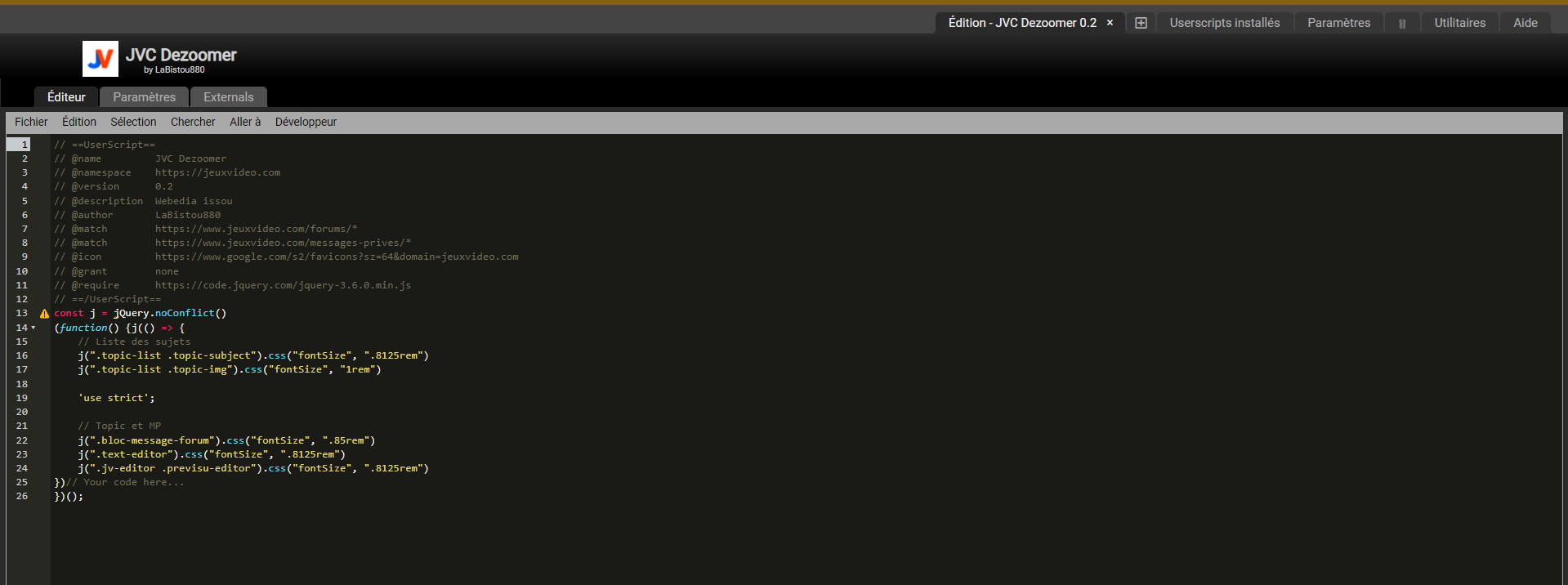Click the '.jv-editor .previsu-editor' selector line

(253, 469)
